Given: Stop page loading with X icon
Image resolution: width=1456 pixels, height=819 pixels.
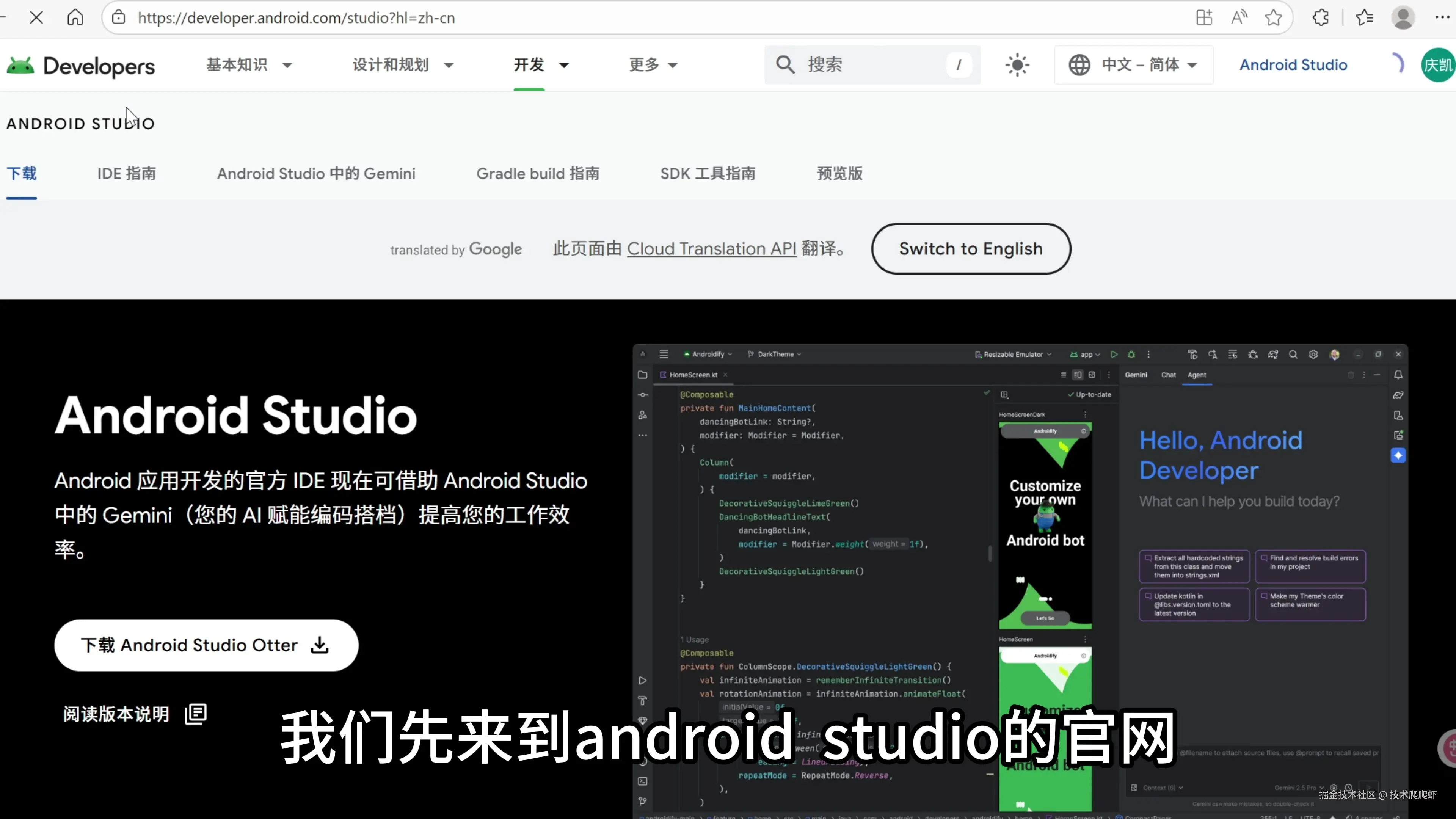Looking at the screenshot, I should (x=36, y=17).
